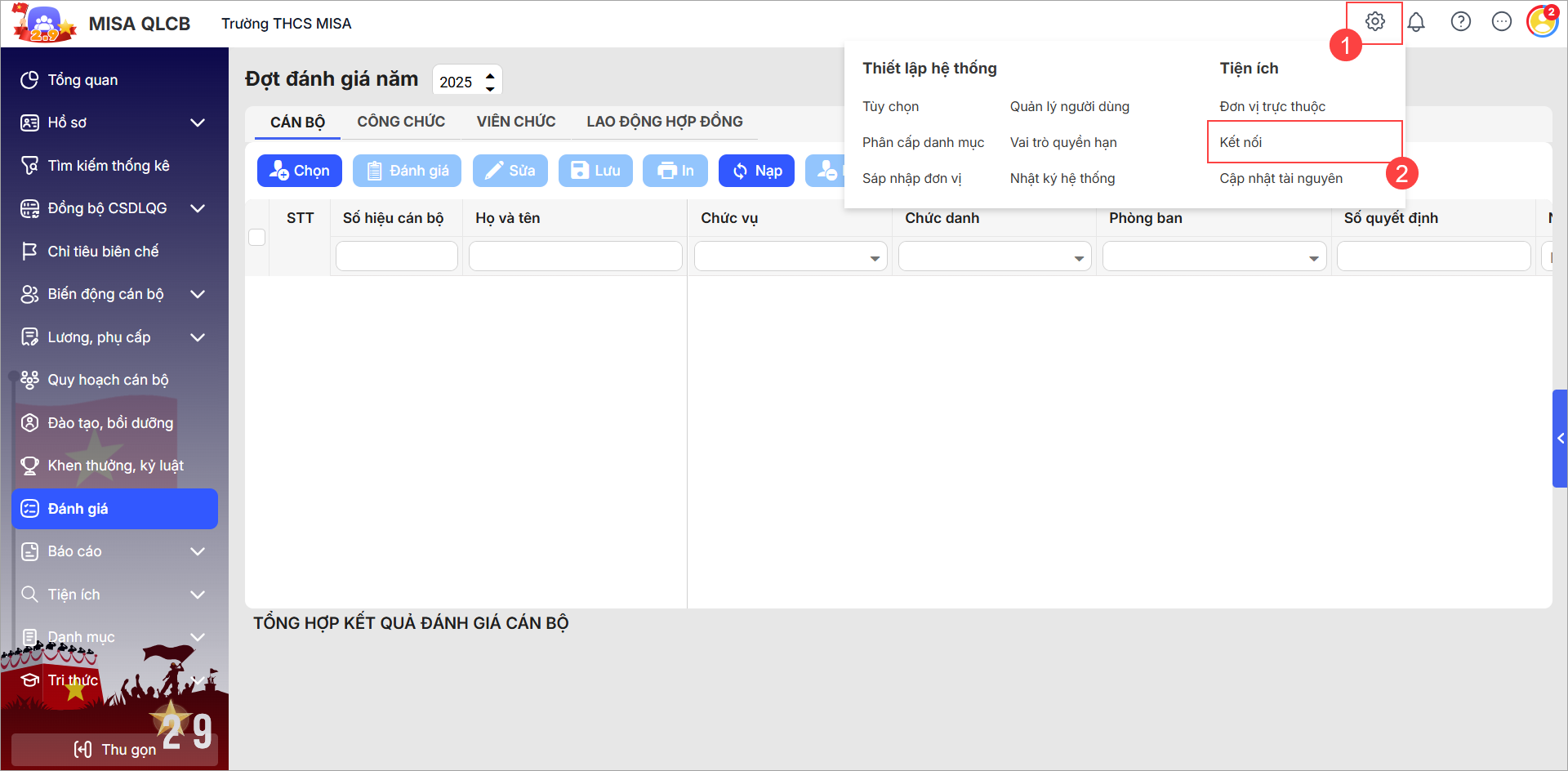
Task: Click Cập nhật tài nguyên option
Action: click(1281, 178)
